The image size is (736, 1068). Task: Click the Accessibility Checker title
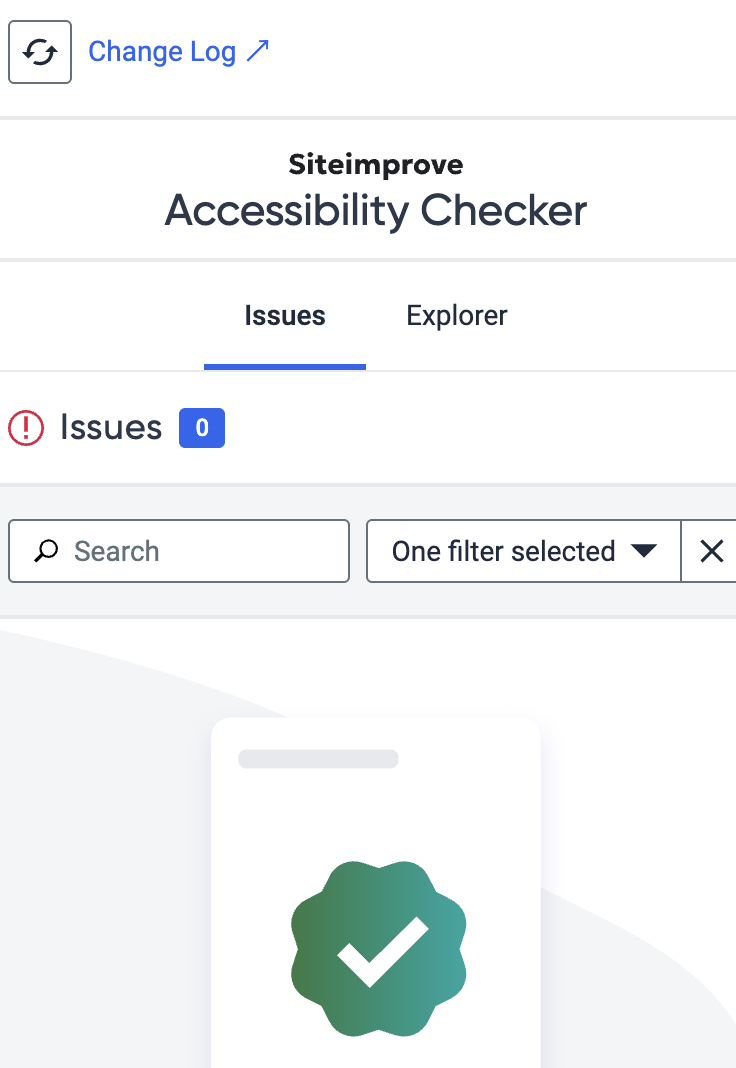(376, 210)
